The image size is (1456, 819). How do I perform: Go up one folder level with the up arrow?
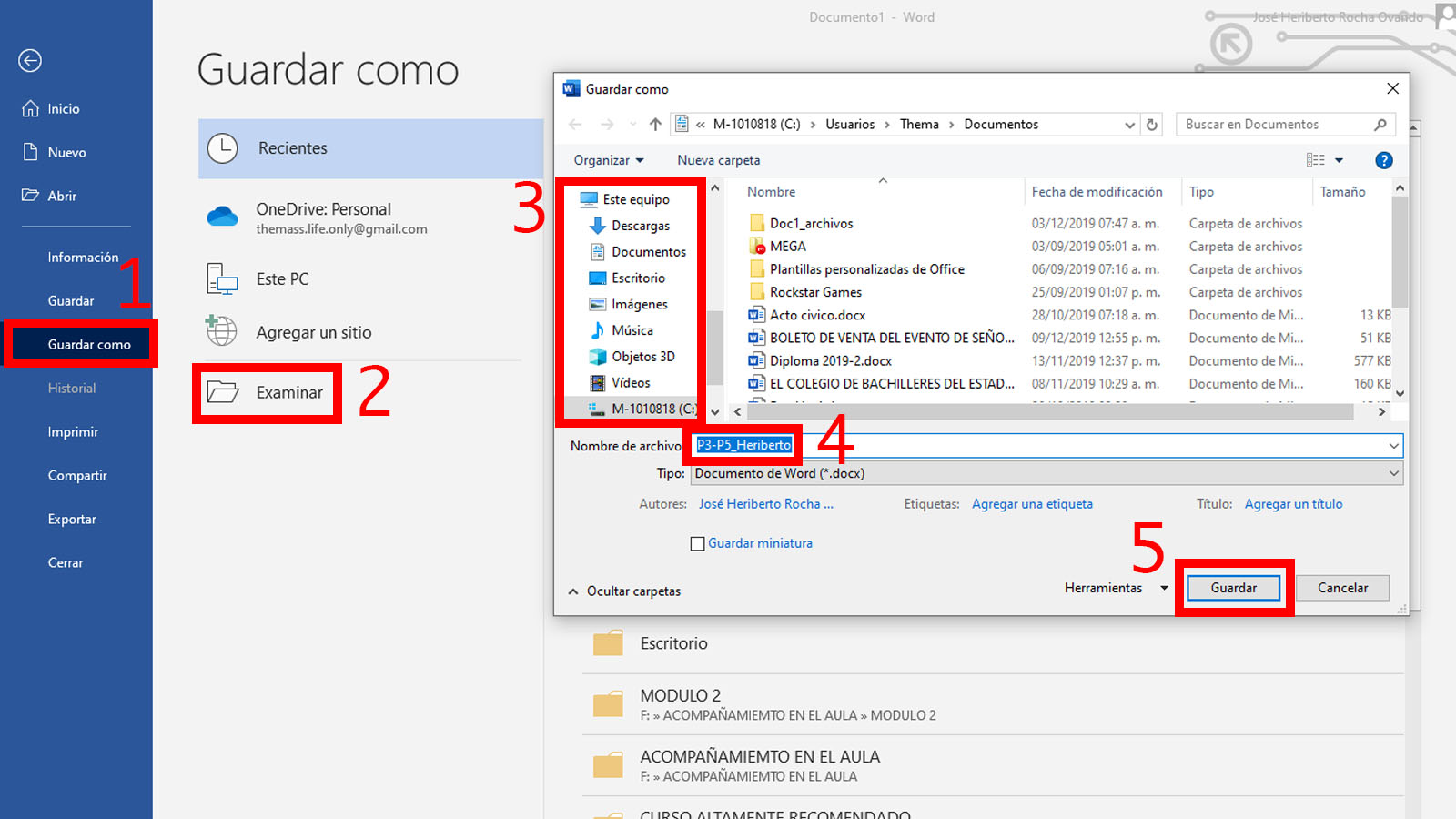655,125
